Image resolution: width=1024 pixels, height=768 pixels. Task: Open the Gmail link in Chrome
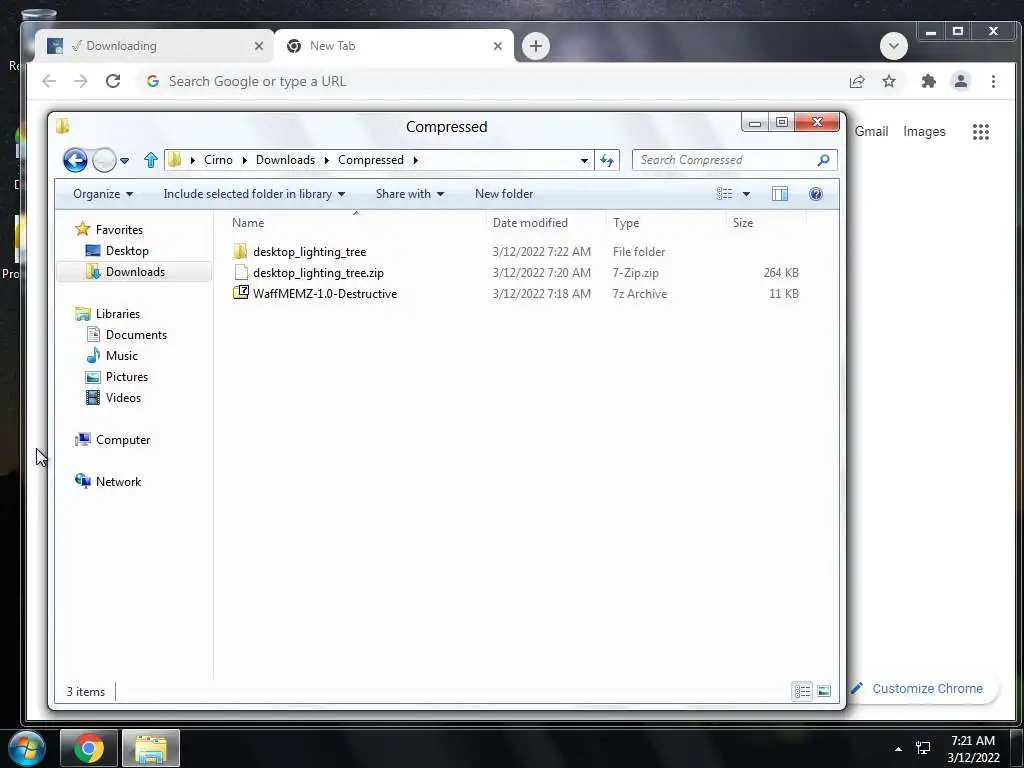871,132
